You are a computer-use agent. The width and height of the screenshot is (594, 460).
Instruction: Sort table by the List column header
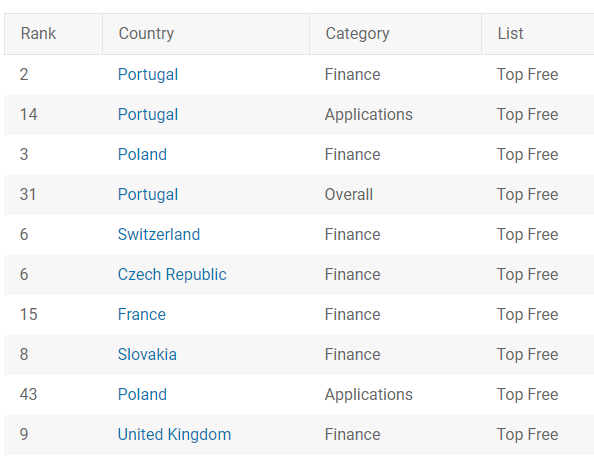[x=510, y=34]
